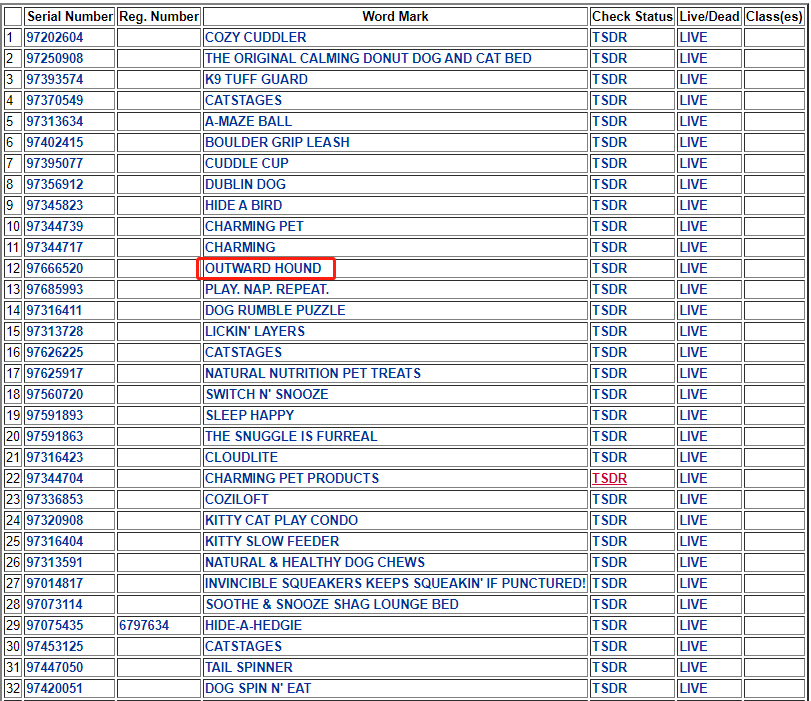This screenshot has height=701, width=811.
Task: Open the SLEEP HAPPY word mark
Action: [x=250, y=415]
